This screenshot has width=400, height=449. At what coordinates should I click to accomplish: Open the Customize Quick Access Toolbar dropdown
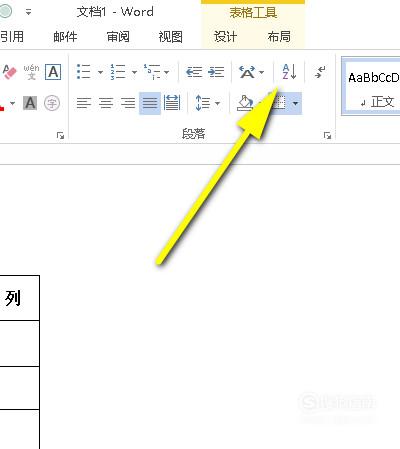pos(29,12)
